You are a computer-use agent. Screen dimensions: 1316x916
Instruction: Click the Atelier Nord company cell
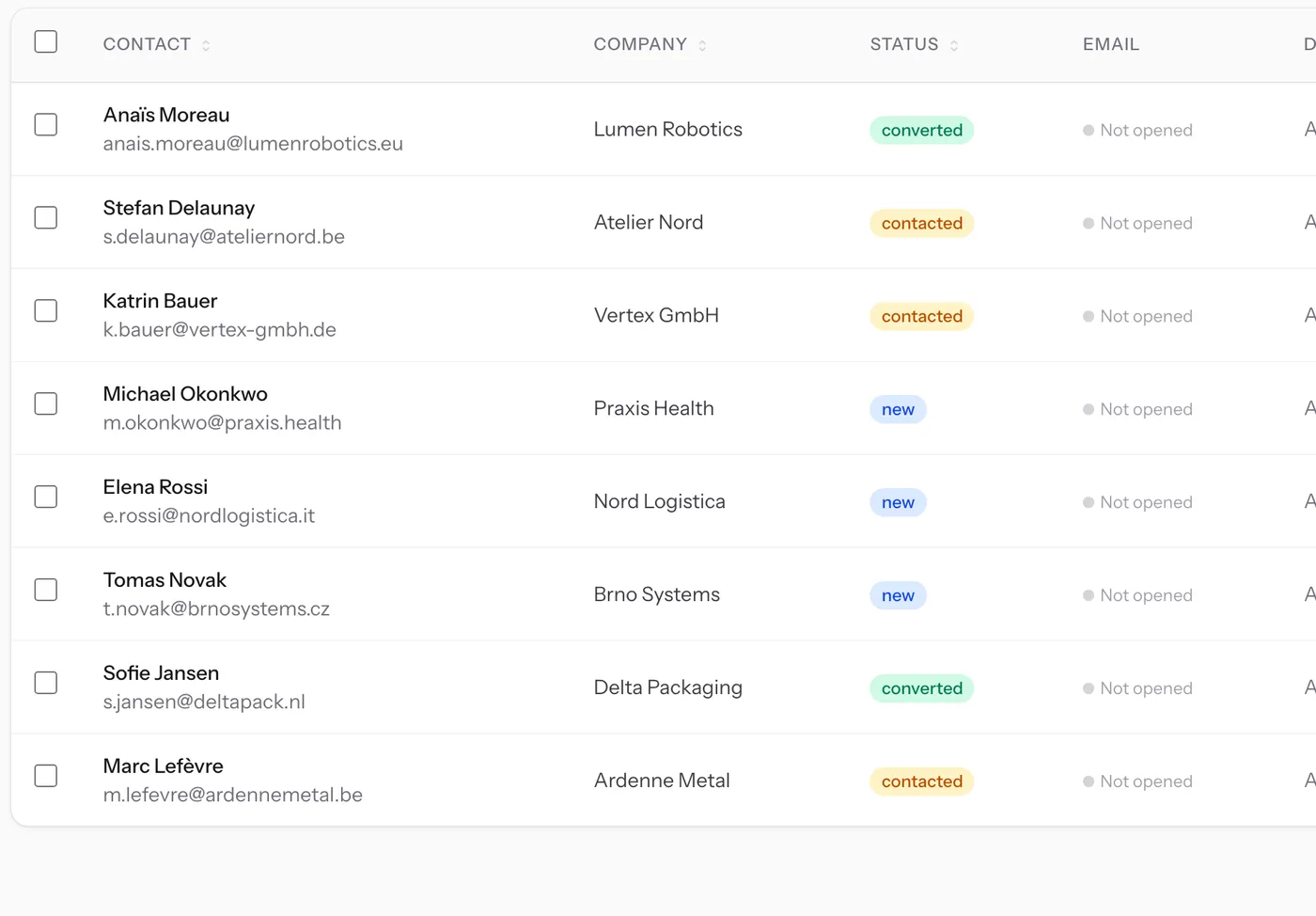649,222
